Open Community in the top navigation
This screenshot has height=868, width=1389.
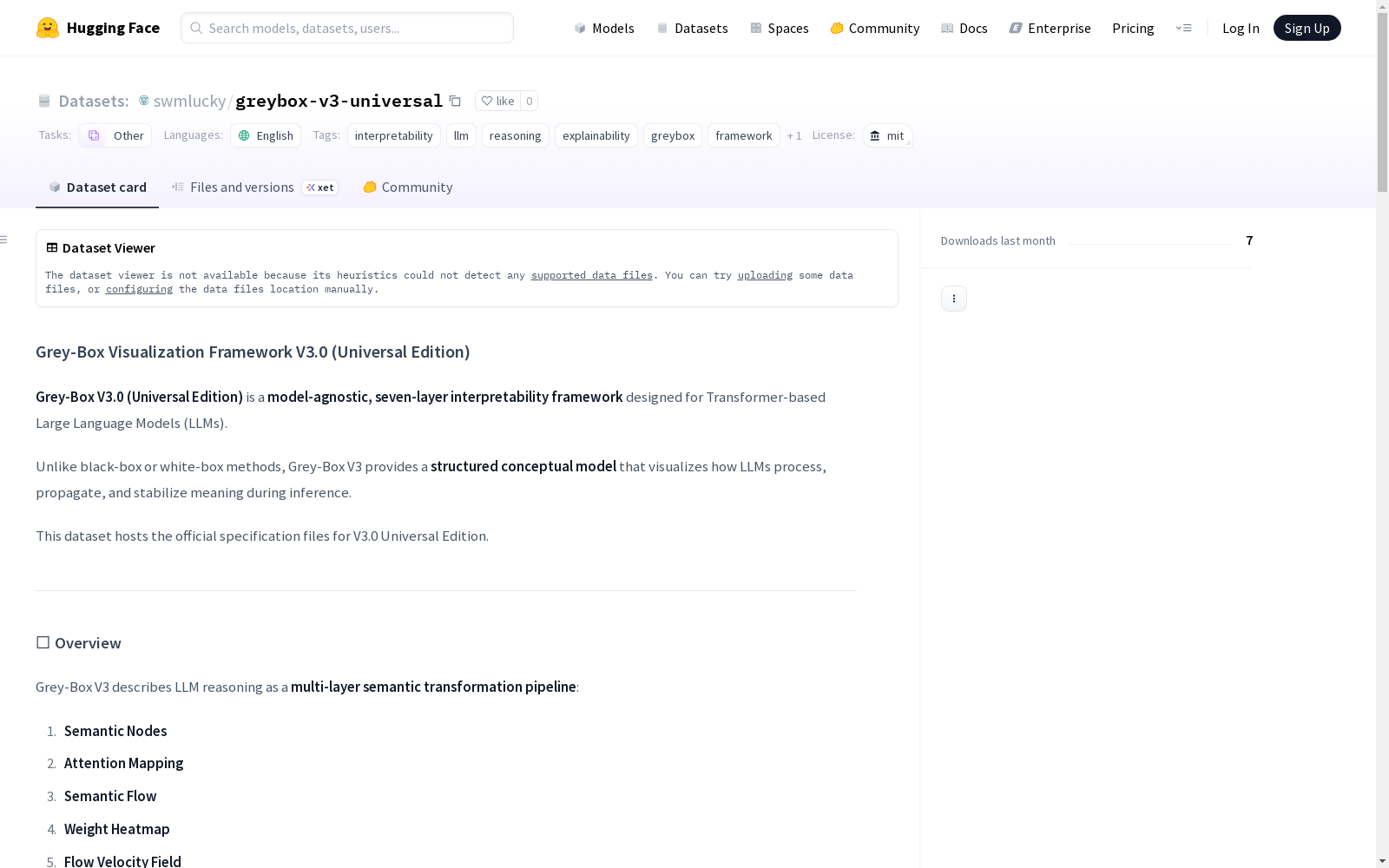coord(875,28)
